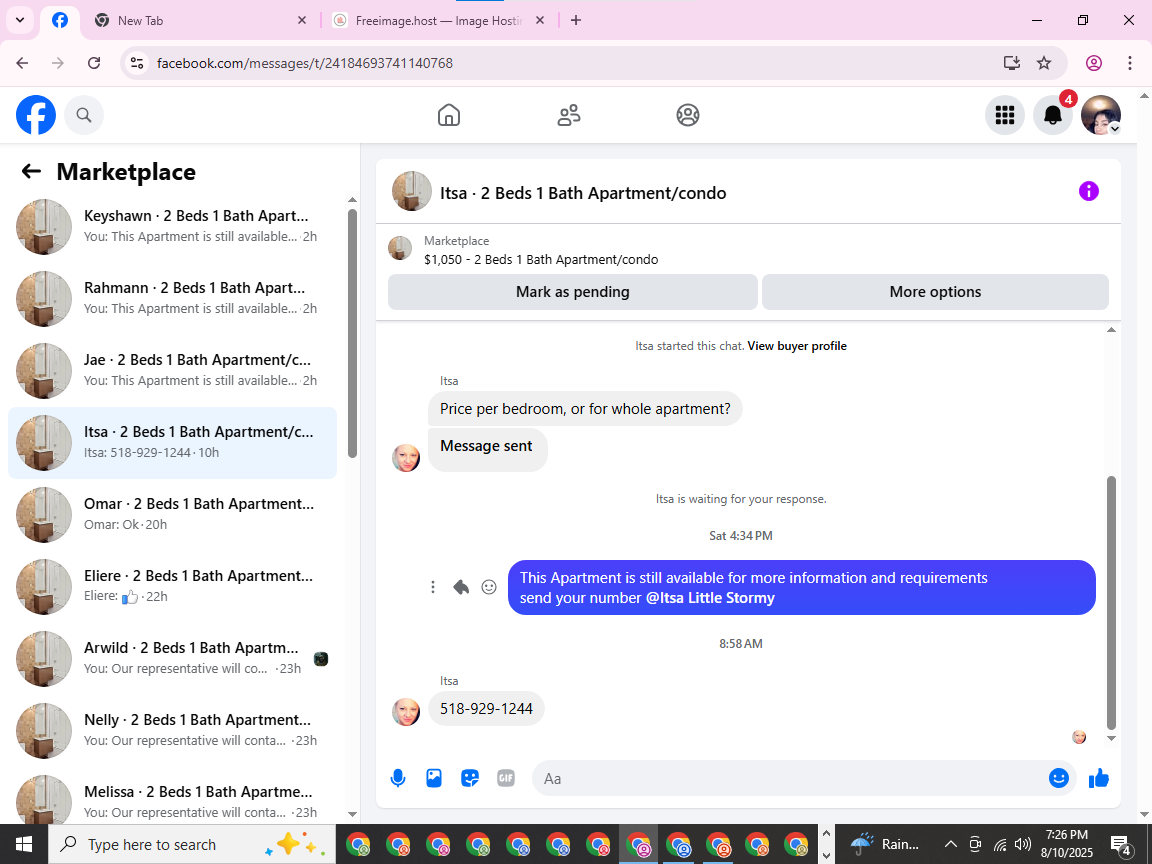This screenshot has height=864, width=1152.
Task: Click the @Itsa Little Stormy mention
Action: pyautogui.click(x=710, y=598)
